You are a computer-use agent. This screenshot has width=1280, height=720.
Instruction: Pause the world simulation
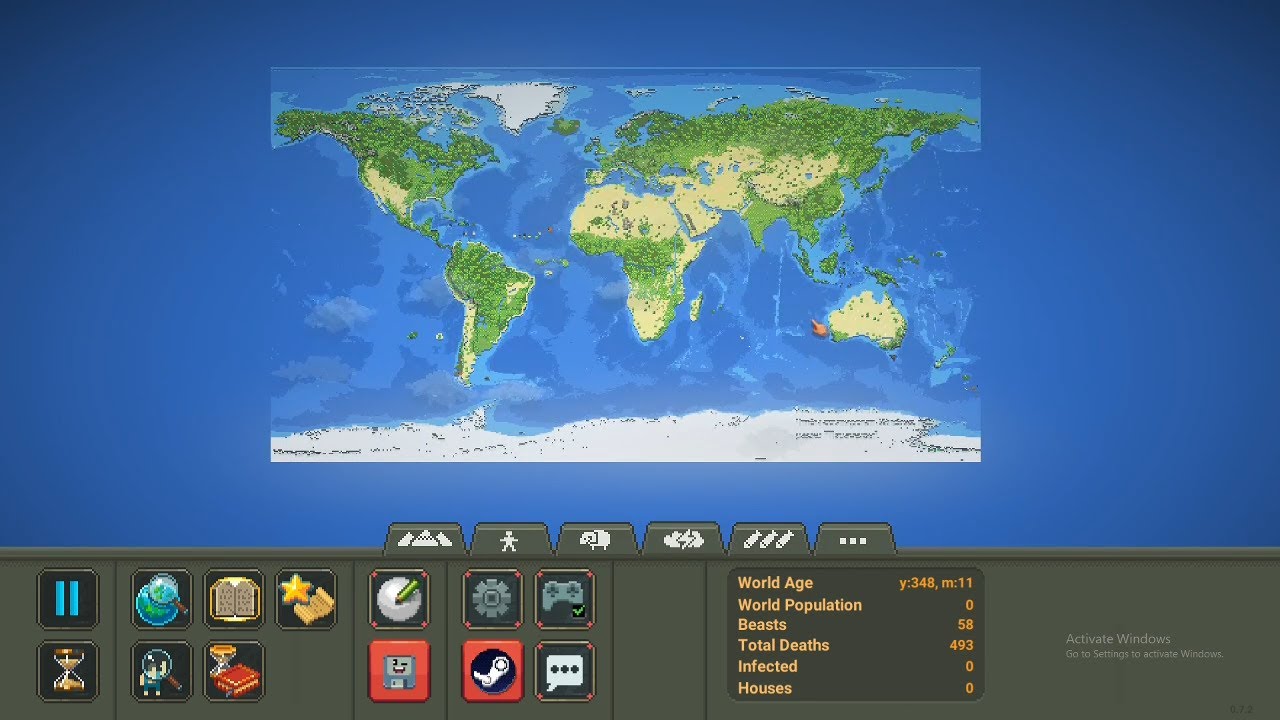coord(68,599)
